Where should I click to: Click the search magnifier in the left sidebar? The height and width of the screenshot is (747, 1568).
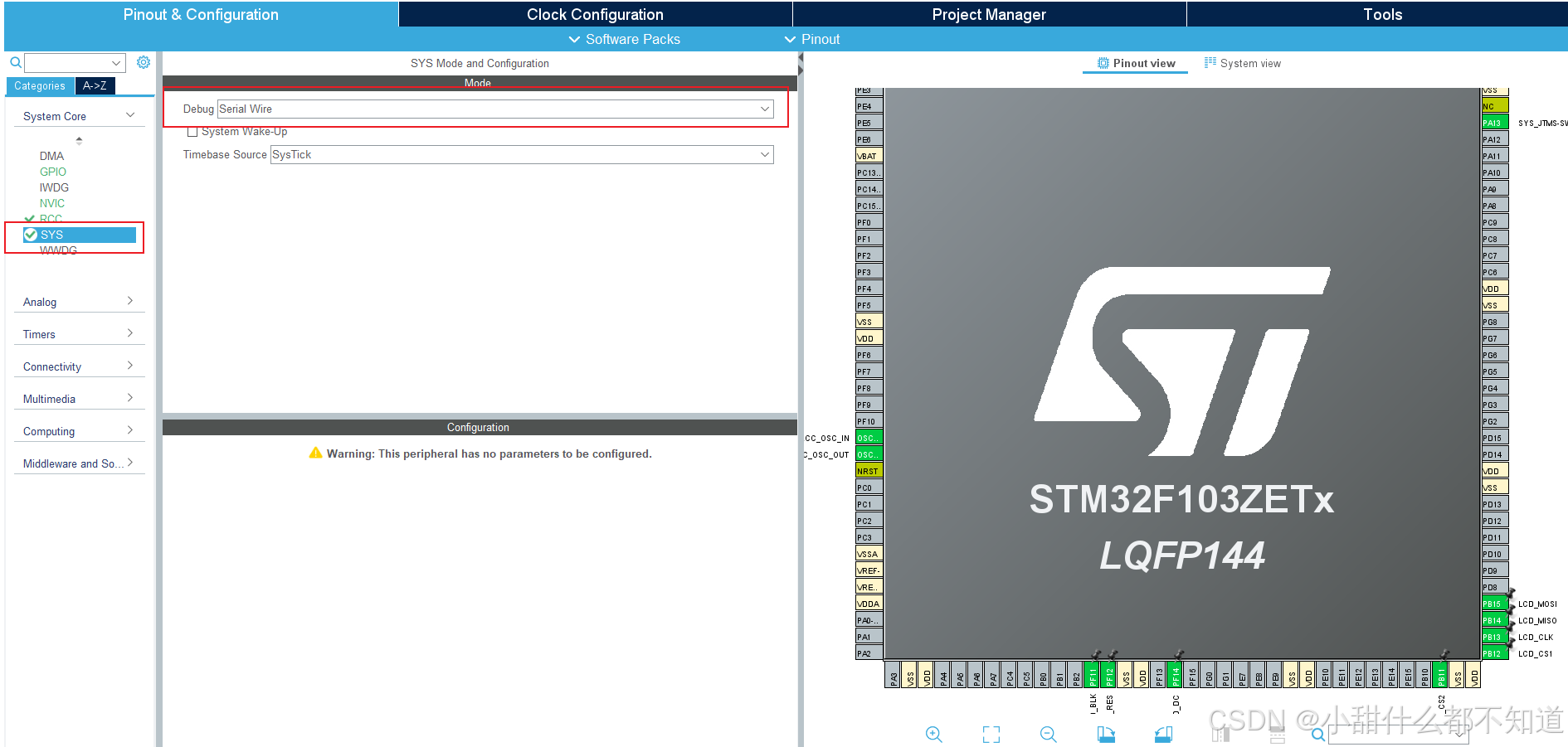tap(15, 61)
